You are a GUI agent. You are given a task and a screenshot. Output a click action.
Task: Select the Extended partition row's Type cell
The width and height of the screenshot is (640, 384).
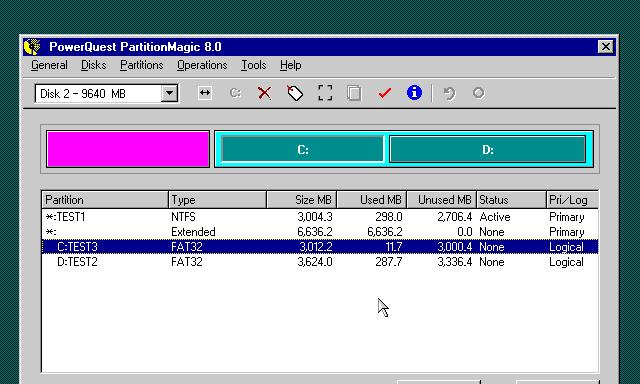click(x=193, y=232)
